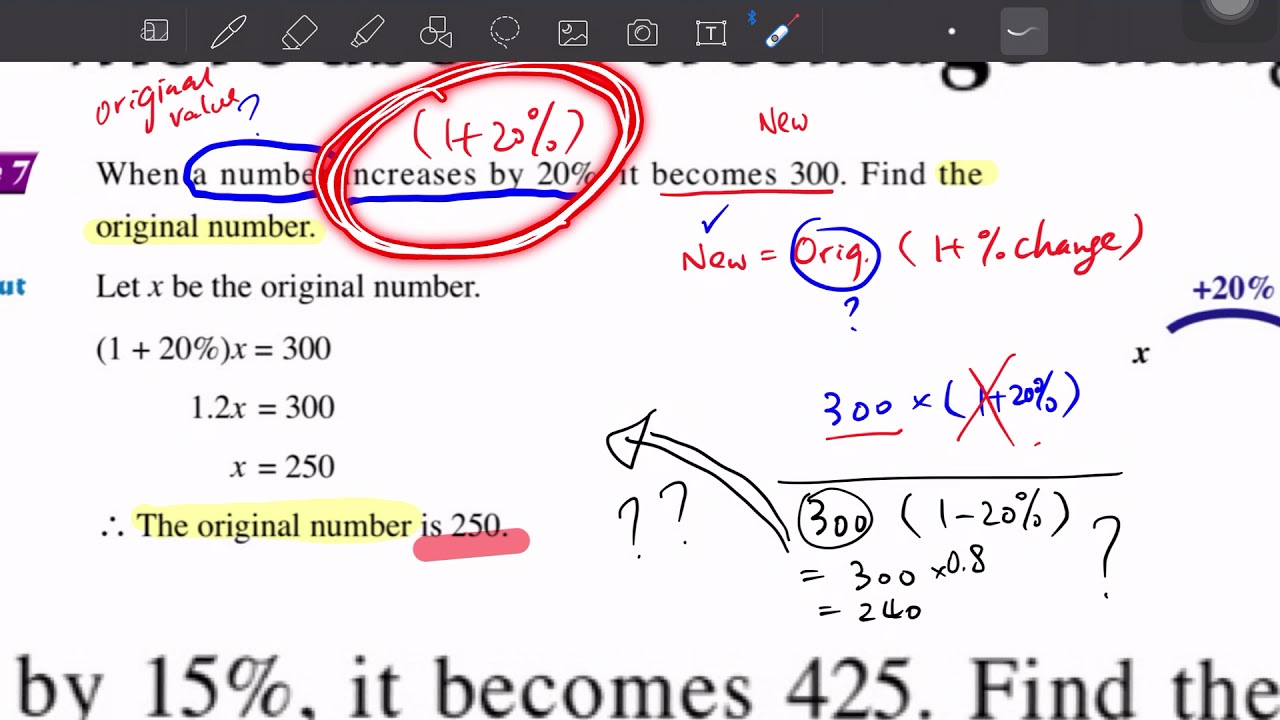Select the Highlighter tool
This screenshot has width=1280, height=720.
pyautogui.click(x=368, y=32)
